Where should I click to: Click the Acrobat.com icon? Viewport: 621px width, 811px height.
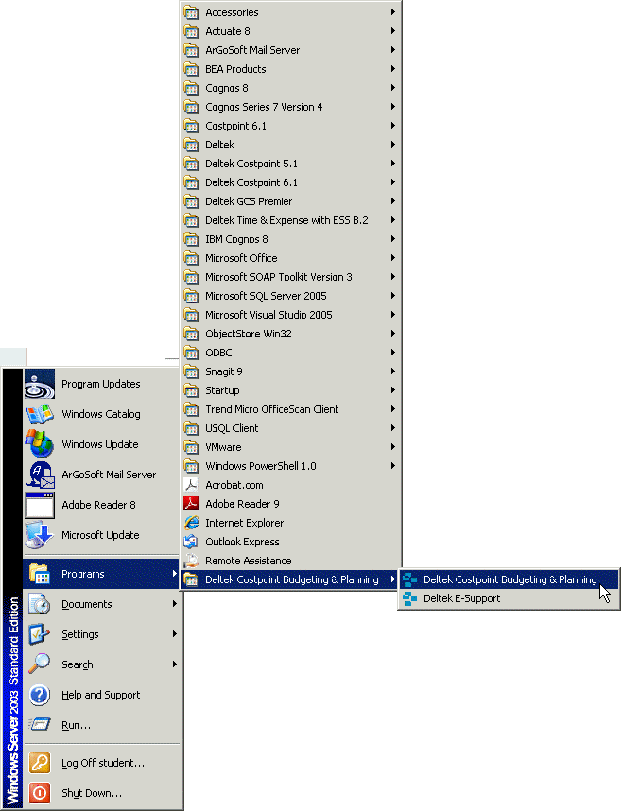[x=191, y=485]
